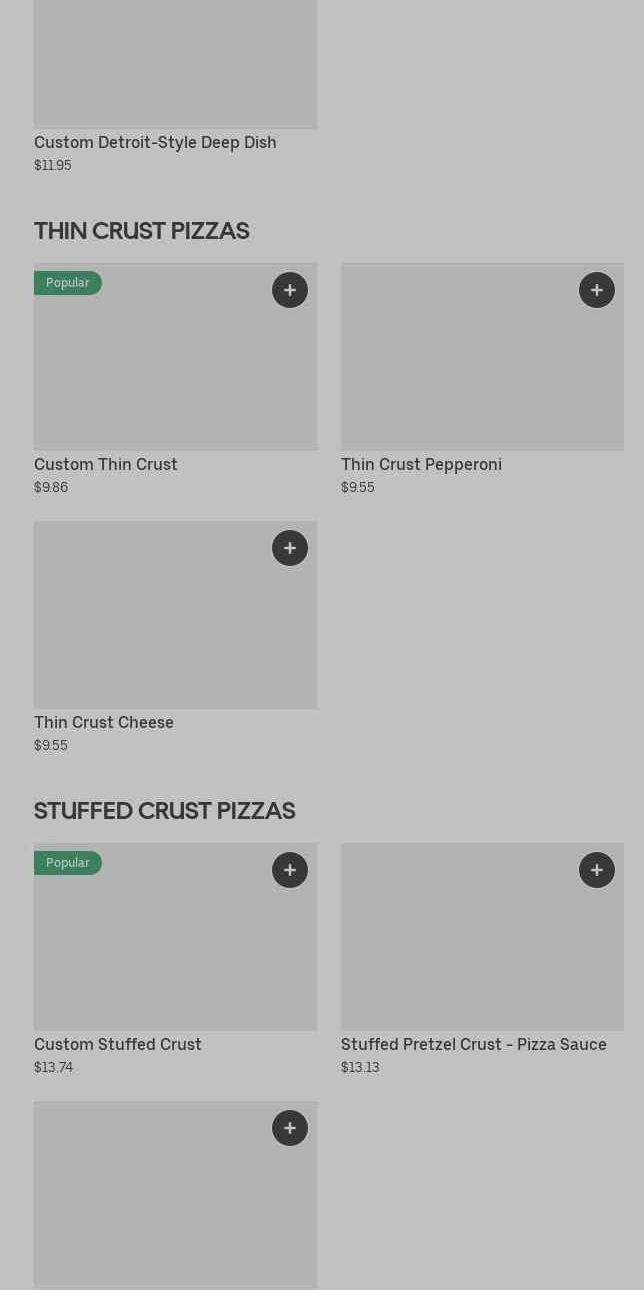Click Popular badge on Custom Stuffed Crust
This screenshot has height=1290, width=644.
tap(68, 863)
